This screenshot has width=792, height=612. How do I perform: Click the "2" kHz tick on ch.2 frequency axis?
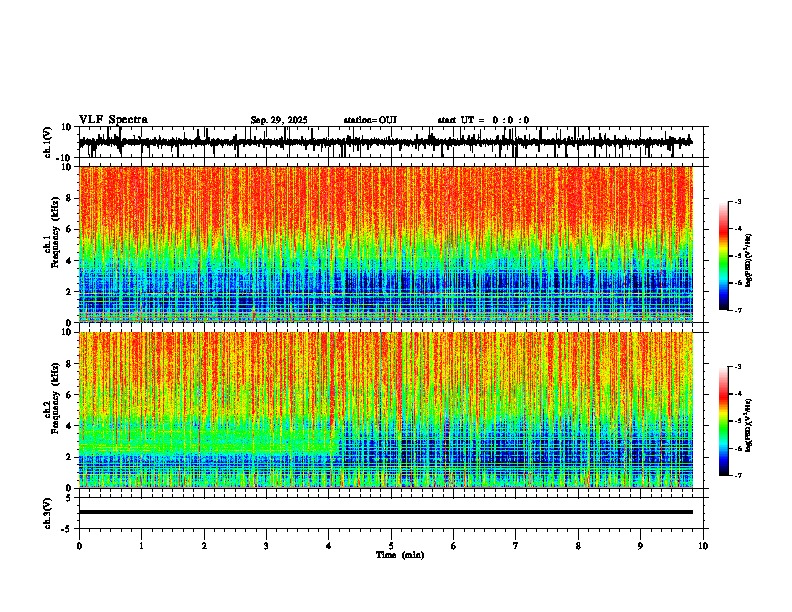pos(69,457)
